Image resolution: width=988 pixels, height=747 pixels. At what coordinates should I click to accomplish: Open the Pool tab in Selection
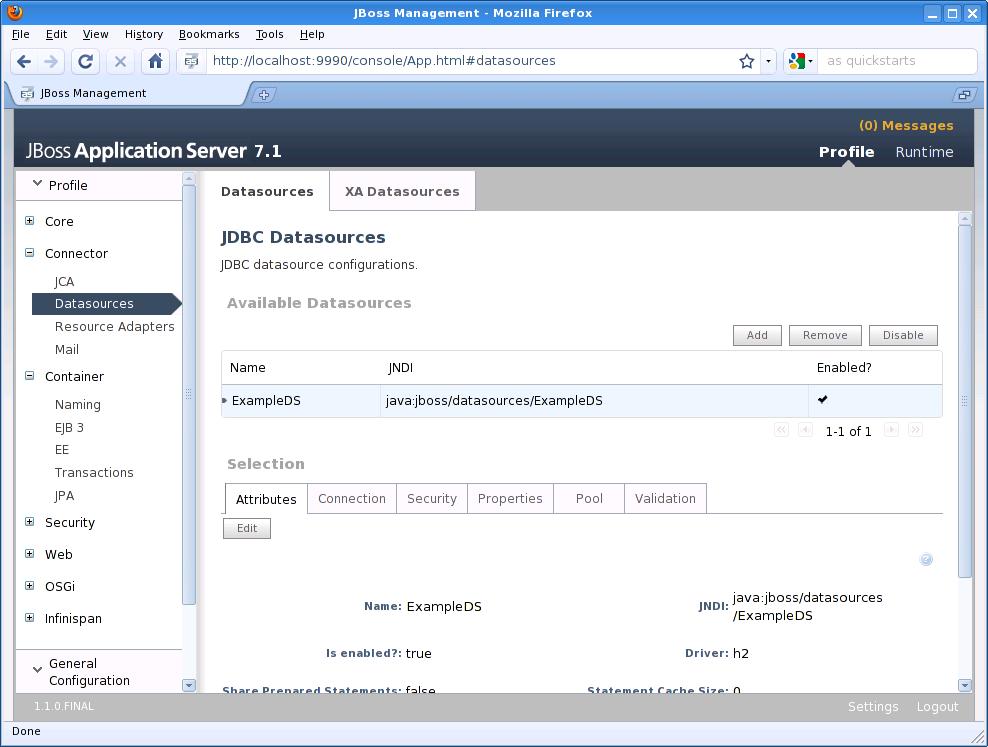[589, 498]
